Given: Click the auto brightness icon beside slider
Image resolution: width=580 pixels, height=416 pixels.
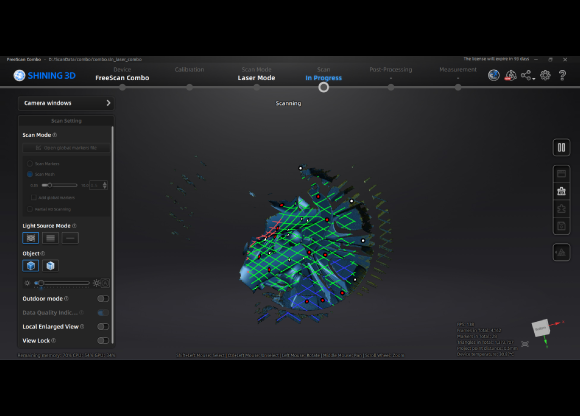Looking at the screenshot, I should click(105, 283).
